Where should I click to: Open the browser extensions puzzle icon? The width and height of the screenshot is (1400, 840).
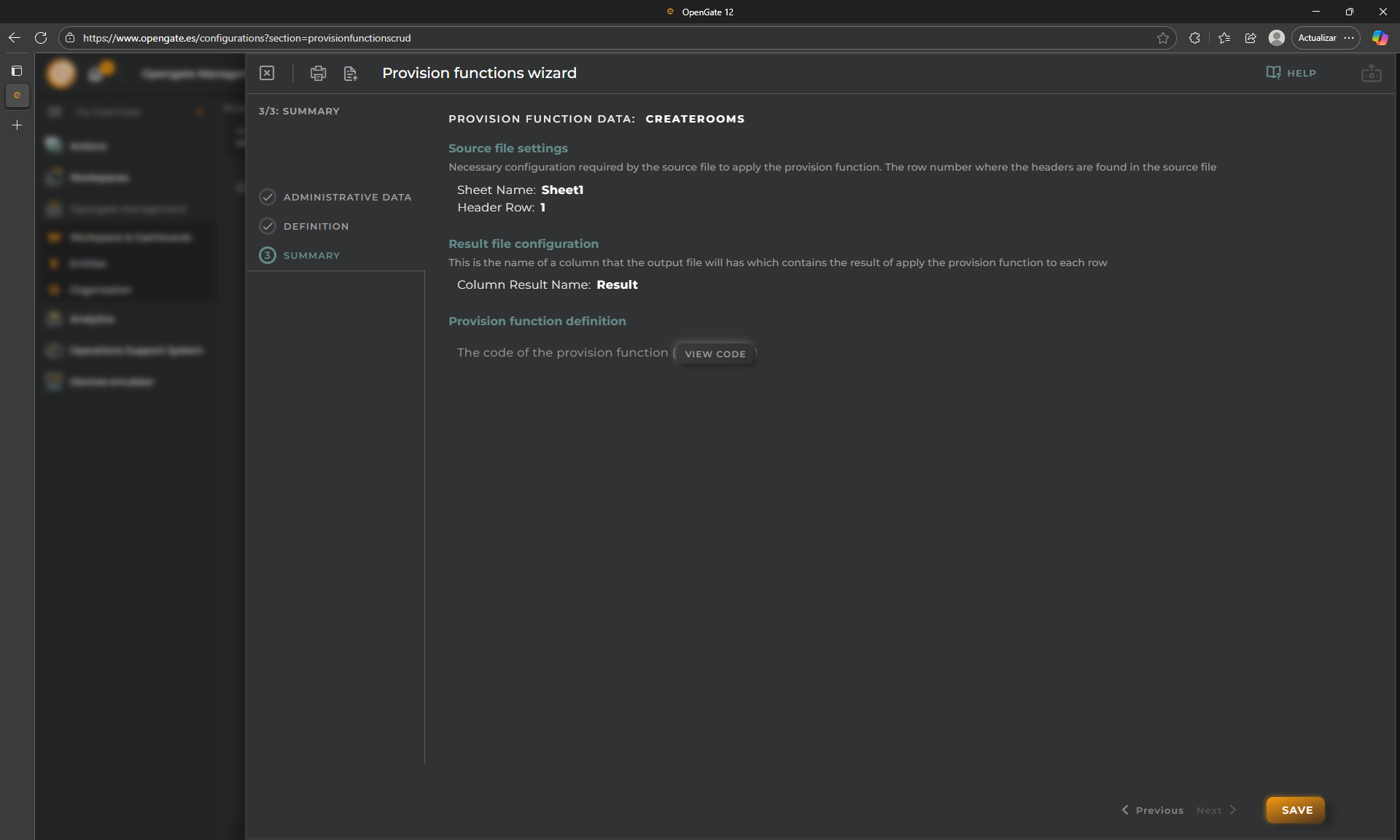[1194, 38]
